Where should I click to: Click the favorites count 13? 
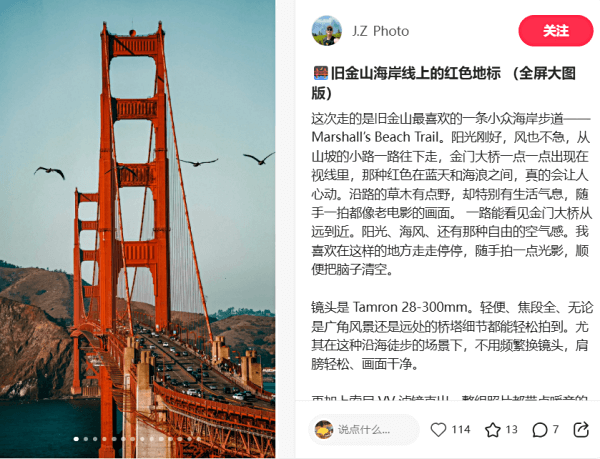tap(511, 430)
